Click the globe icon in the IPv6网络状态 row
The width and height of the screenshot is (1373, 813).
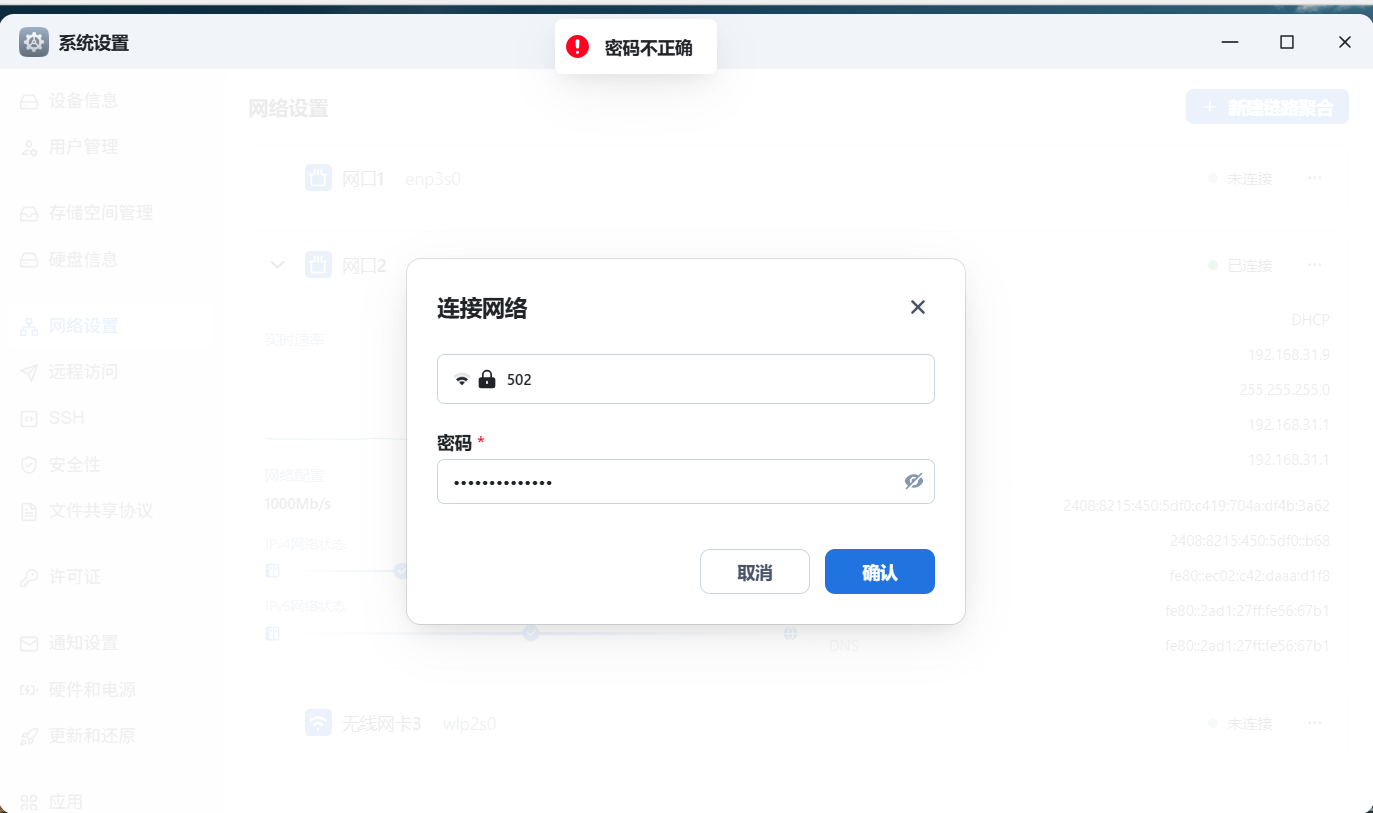tap(790, 633)
